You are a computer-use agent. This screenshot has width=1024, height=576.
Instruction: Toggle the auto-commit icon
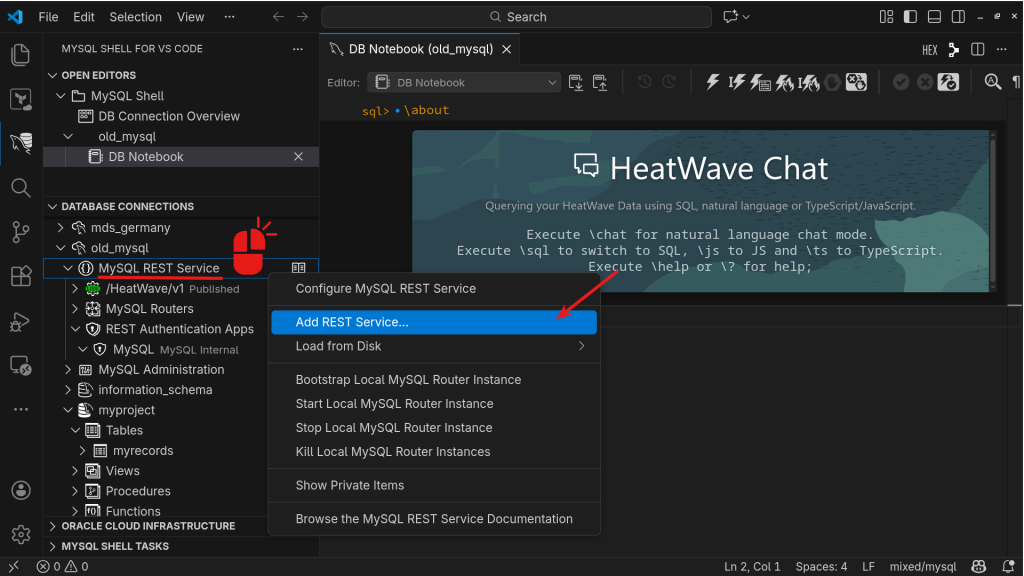tap(948, 82)
